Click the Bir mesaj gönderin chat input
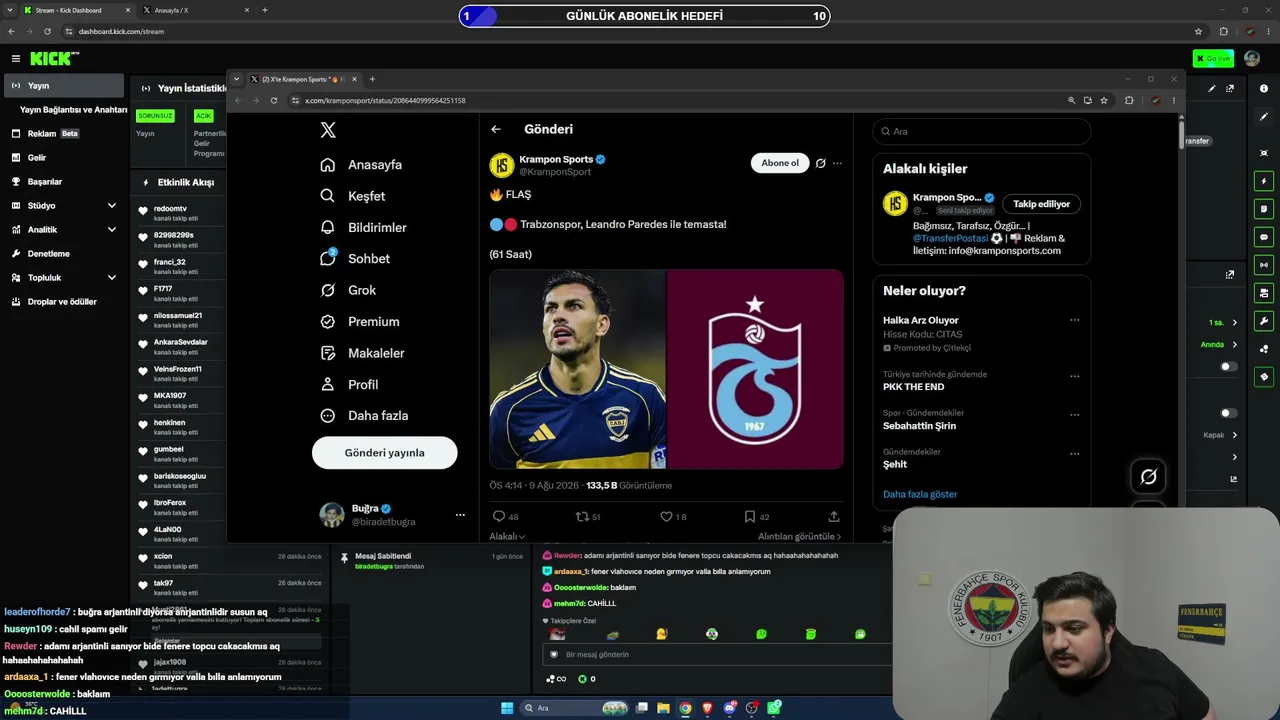Screen dimensions: 1280x720 (716, 654)
